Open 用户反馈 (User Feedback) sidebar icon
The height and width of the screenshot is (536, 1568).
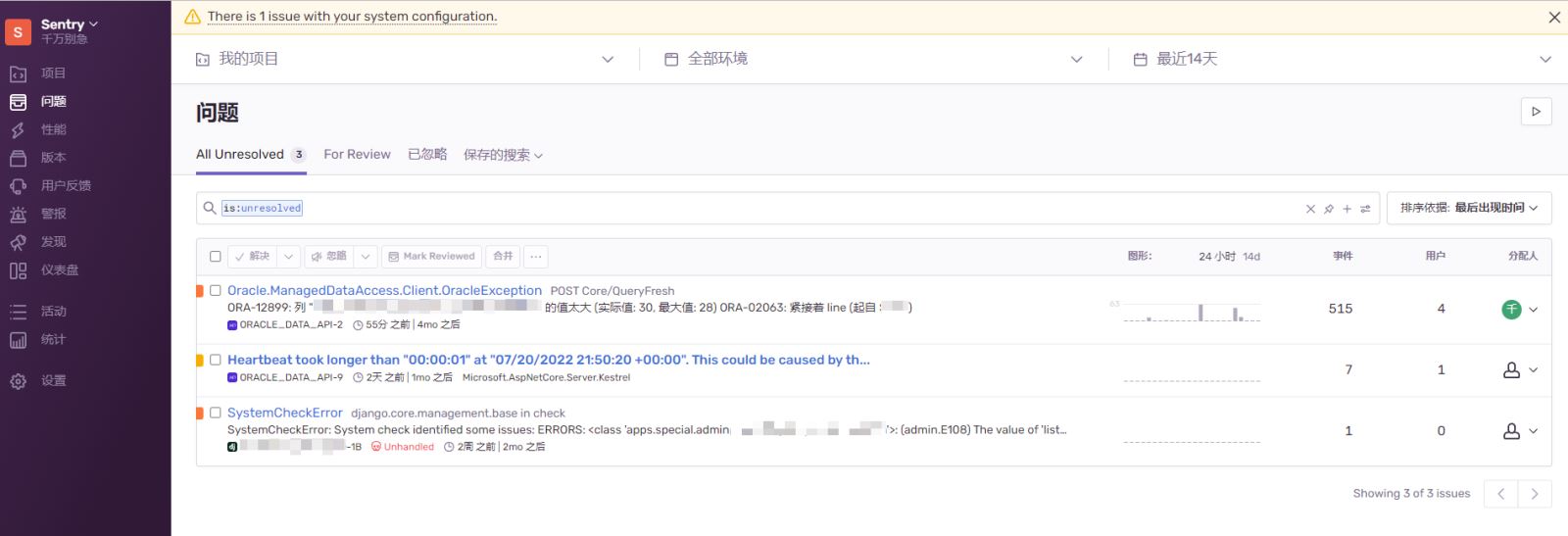click(18, 186)
